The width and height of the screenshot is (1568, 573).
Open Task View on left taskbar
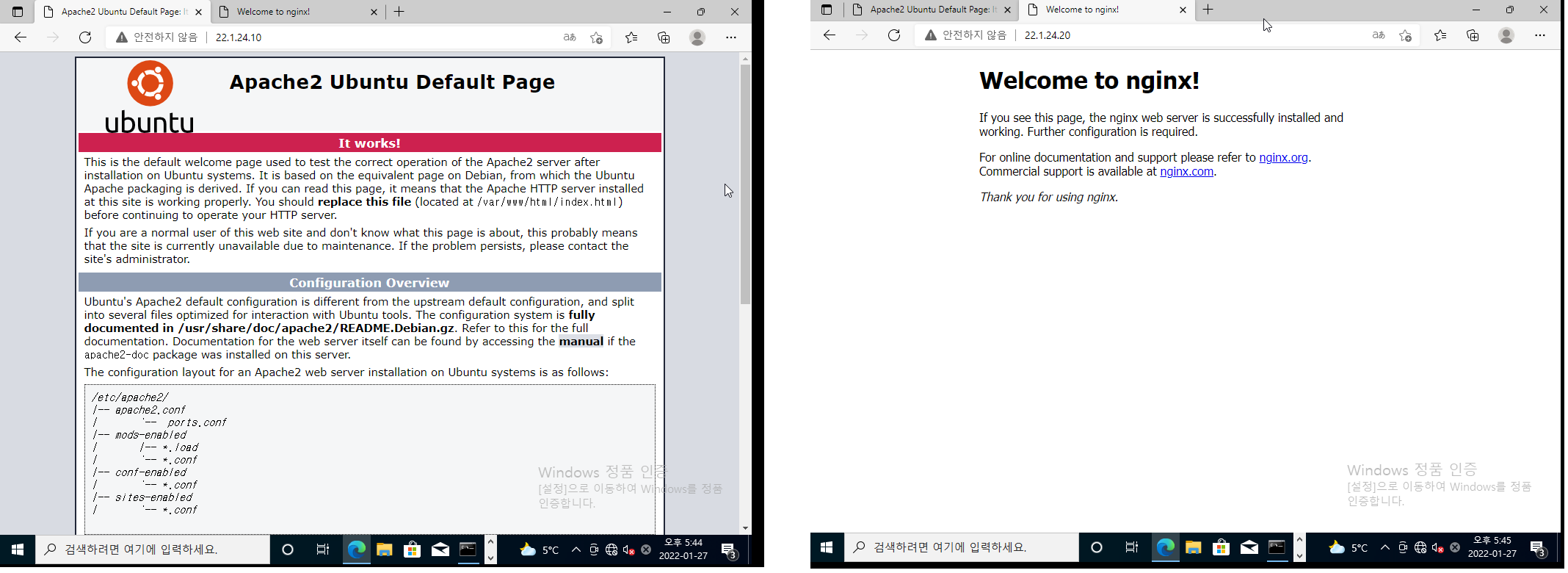322,549
